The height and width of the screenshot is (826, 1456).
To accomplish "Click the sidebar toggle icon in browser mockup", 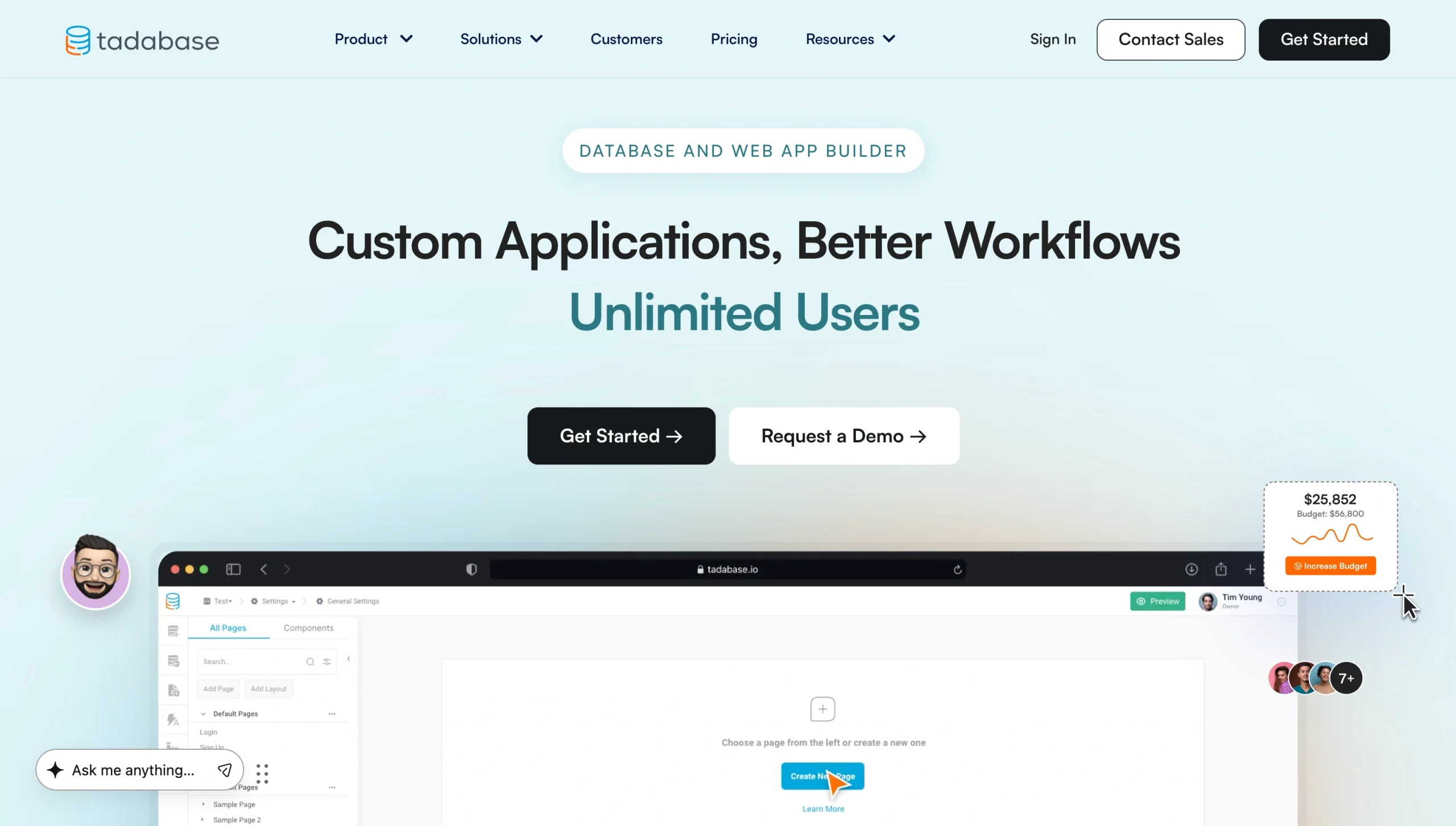I will [233, 569].
